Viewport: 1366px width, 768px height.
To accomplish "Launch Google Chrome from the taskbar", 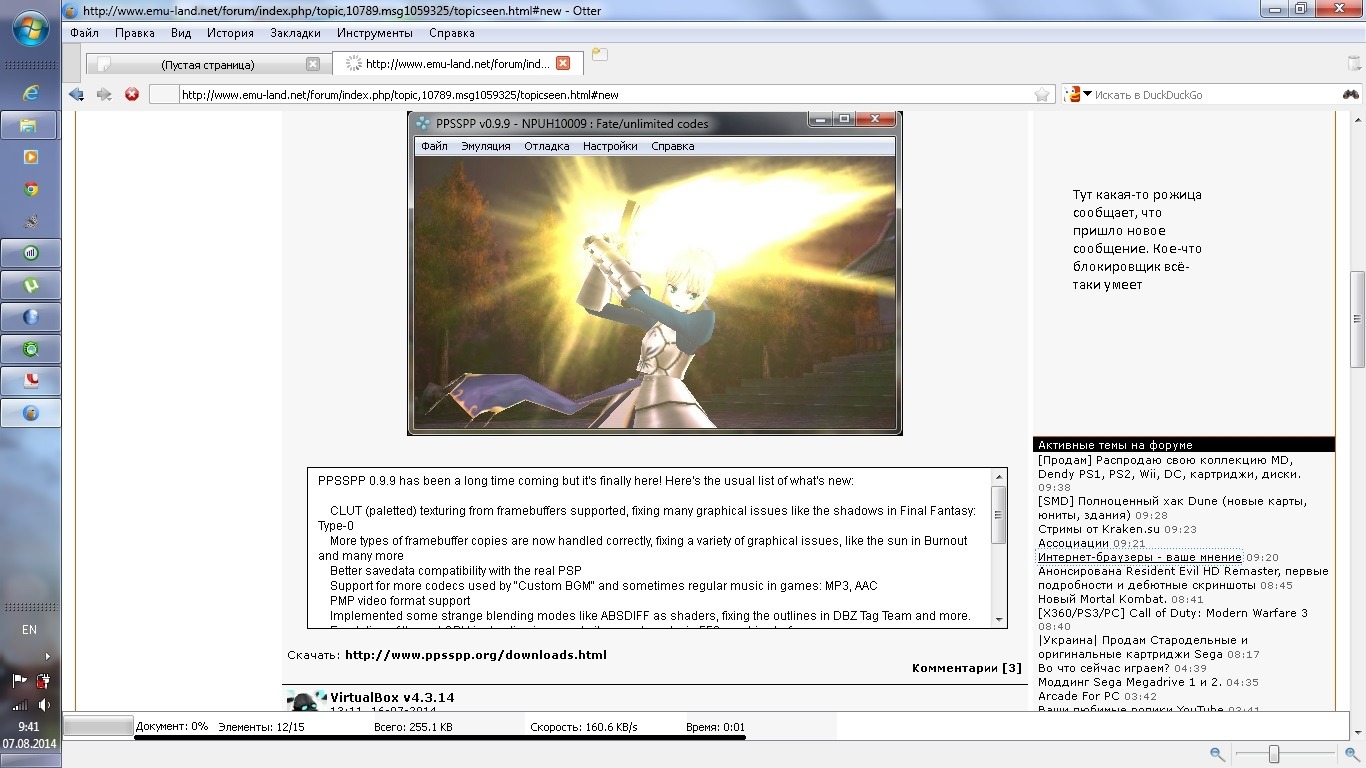I will (x=31, y=189).
